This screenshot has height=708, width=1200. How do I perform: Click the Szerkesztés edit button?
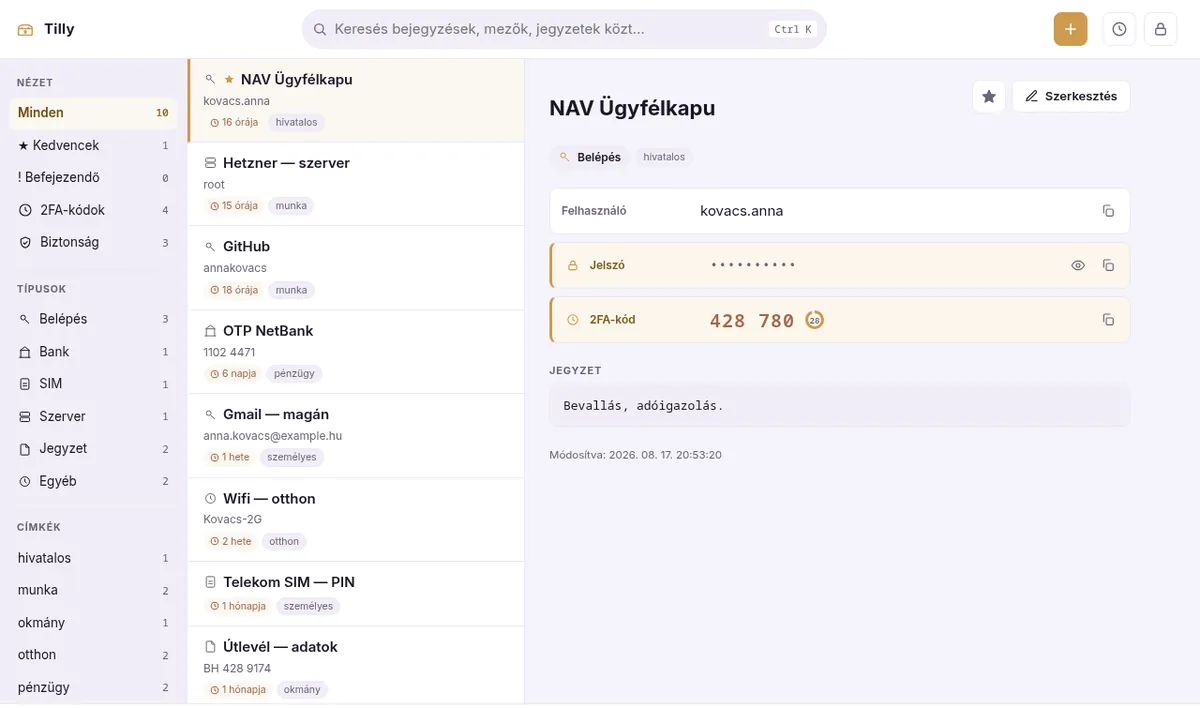click(1071, 96)
